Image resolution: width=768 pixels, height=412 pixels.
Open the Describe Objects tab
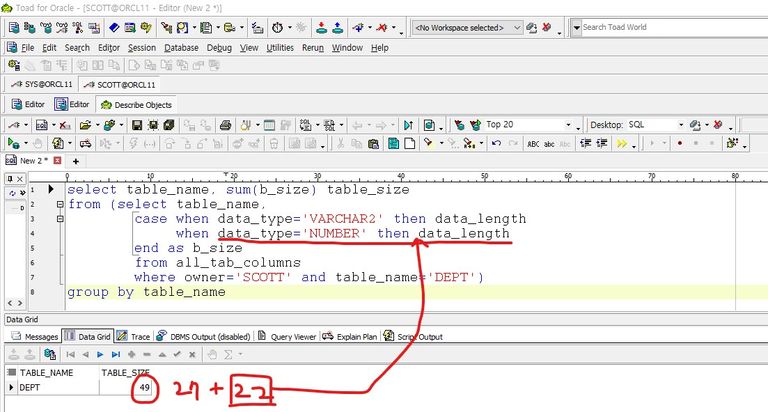point(136,105)
